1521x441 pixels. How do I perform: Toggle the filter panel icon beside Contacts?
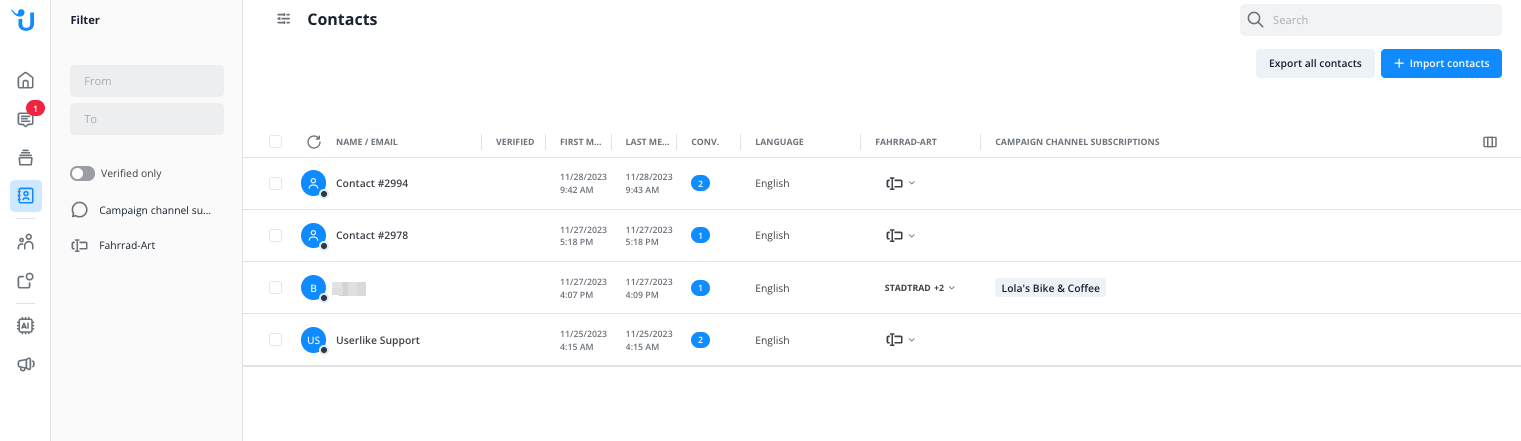[x=284, y=19]
